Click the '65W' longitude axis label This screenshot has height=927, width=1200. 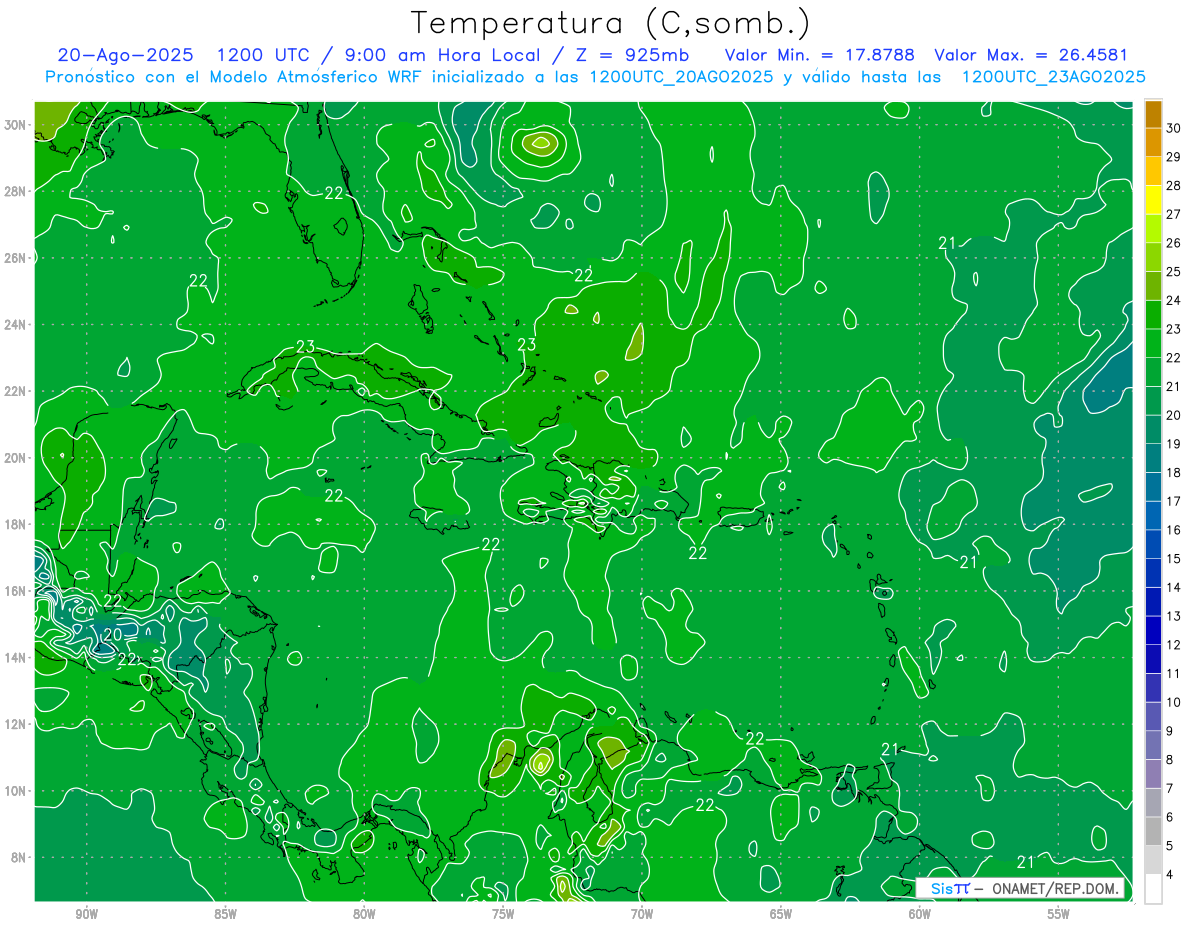[781, 914]
